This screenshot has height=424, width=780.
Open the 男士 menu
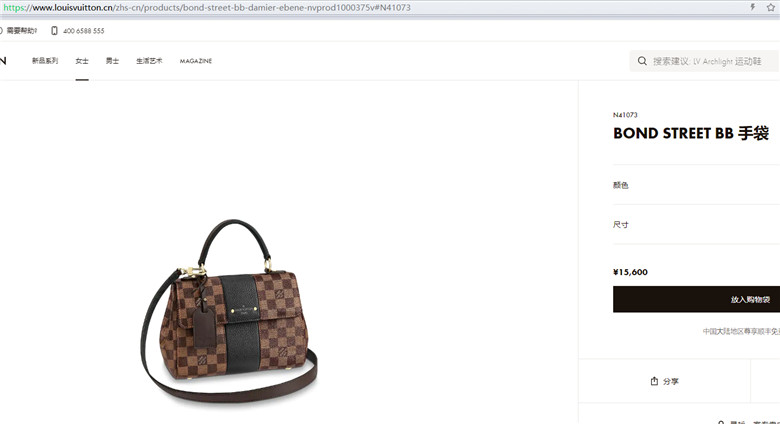click(112, 61)
